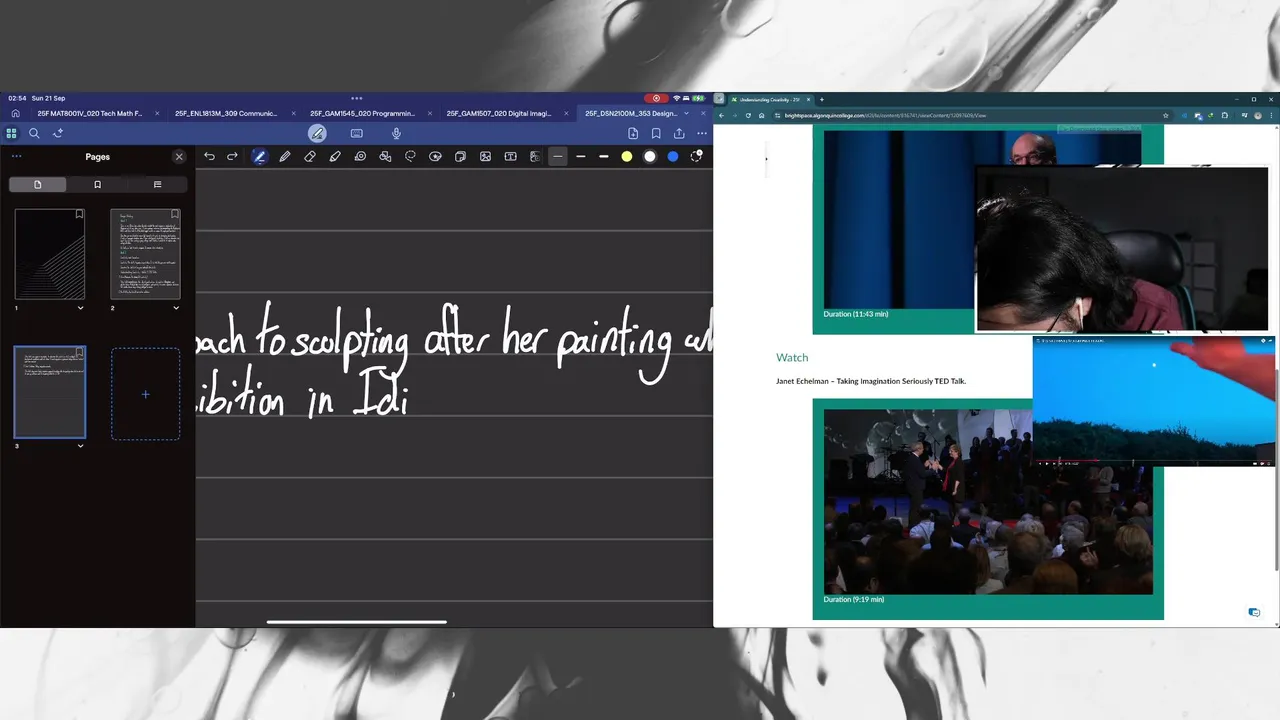Go back in the browser window
The height and width of the screenshot is (720, 1280).
721,115
